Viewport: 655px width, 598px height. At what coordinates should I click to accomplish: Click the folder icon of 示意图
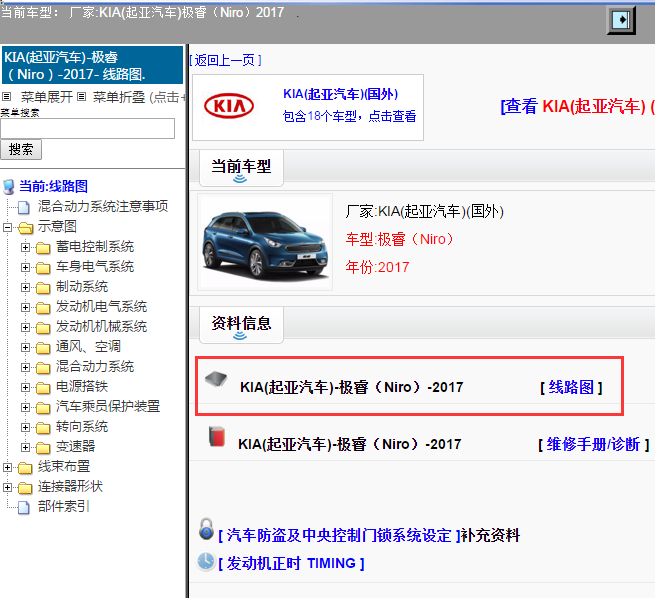coord(25,228)
